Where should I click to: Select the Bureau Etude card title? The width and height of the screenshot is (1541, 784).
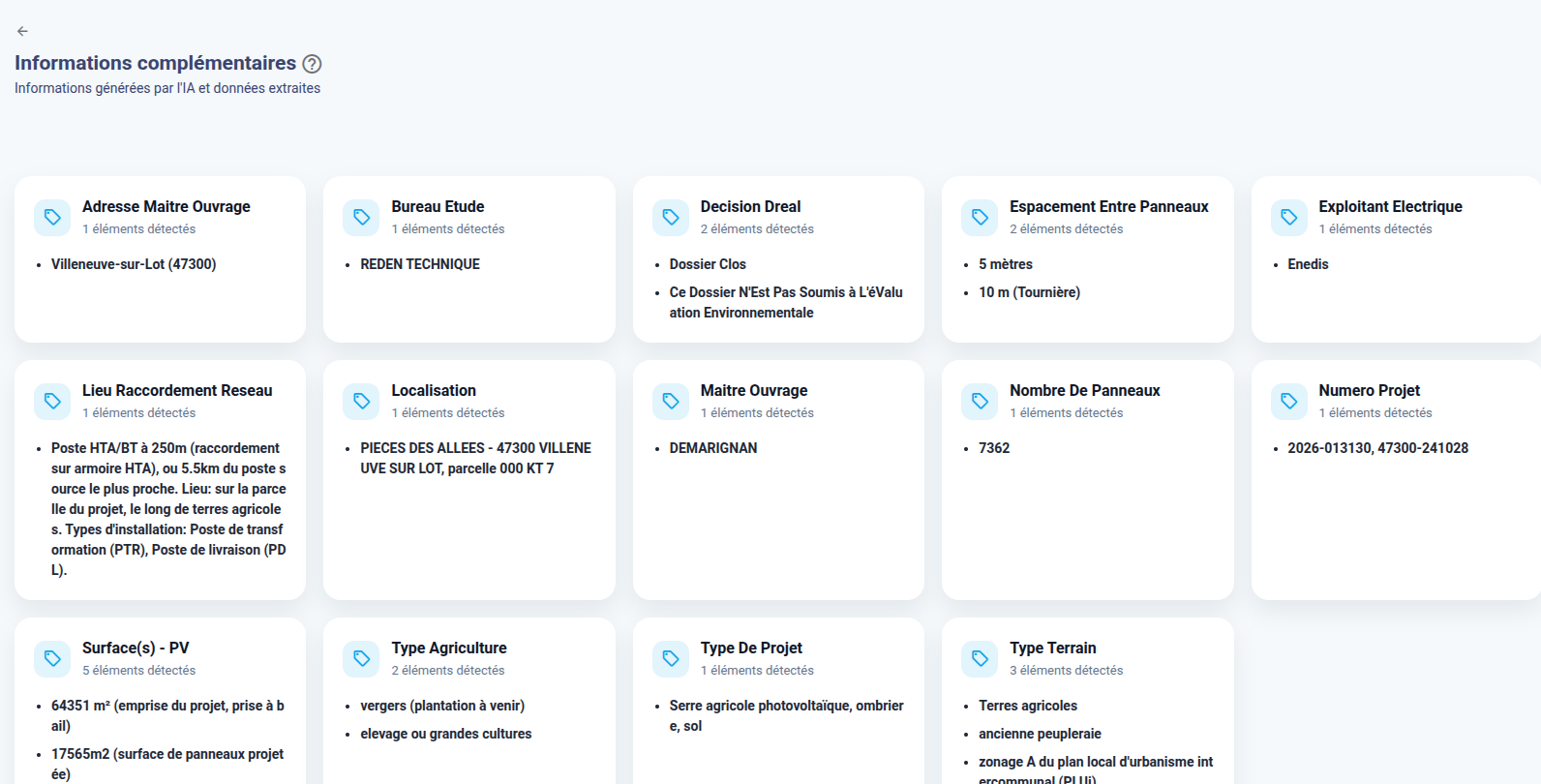(x=438, y=206)
